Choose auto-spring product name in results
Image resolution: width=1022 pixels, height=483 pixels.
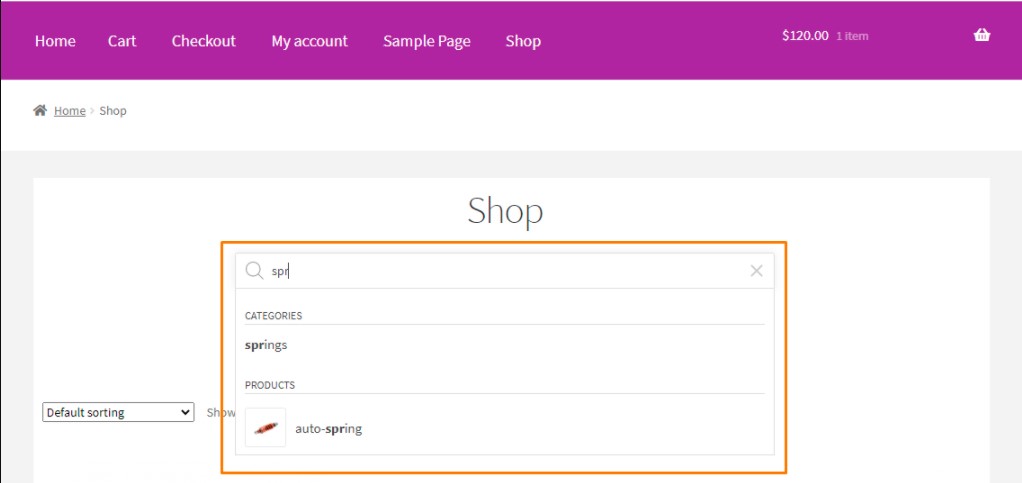[328, 429]
